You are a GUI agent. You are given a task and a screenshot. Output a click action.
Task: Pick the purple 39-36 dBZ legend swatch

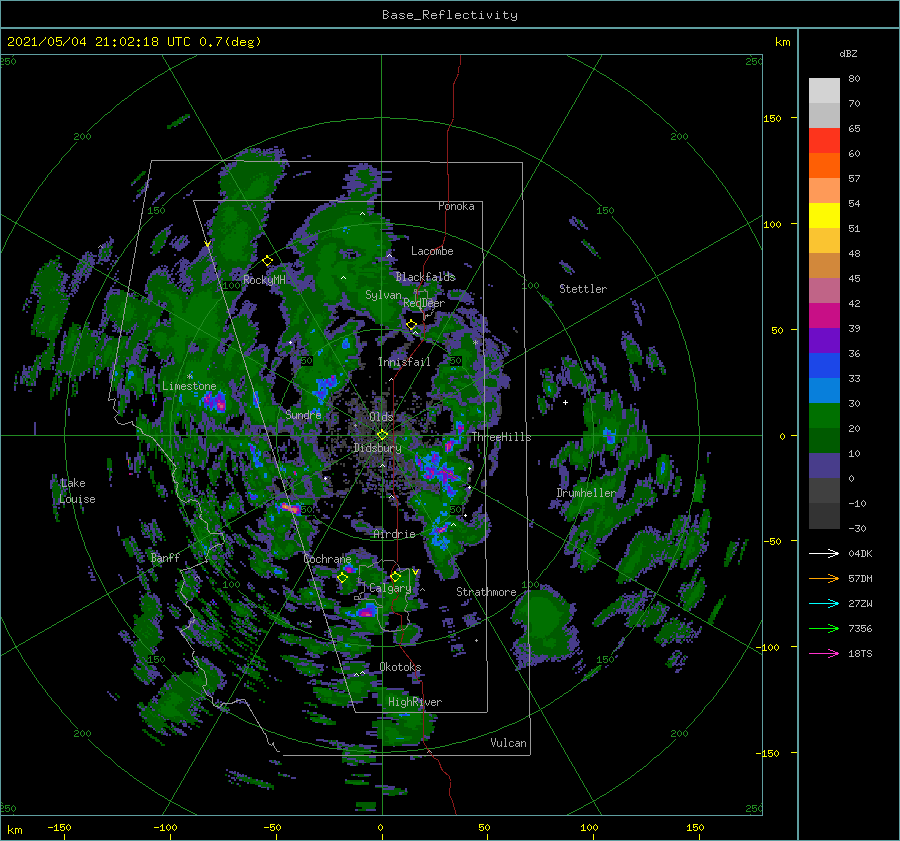pyautogui.click(x=824, y=340)
